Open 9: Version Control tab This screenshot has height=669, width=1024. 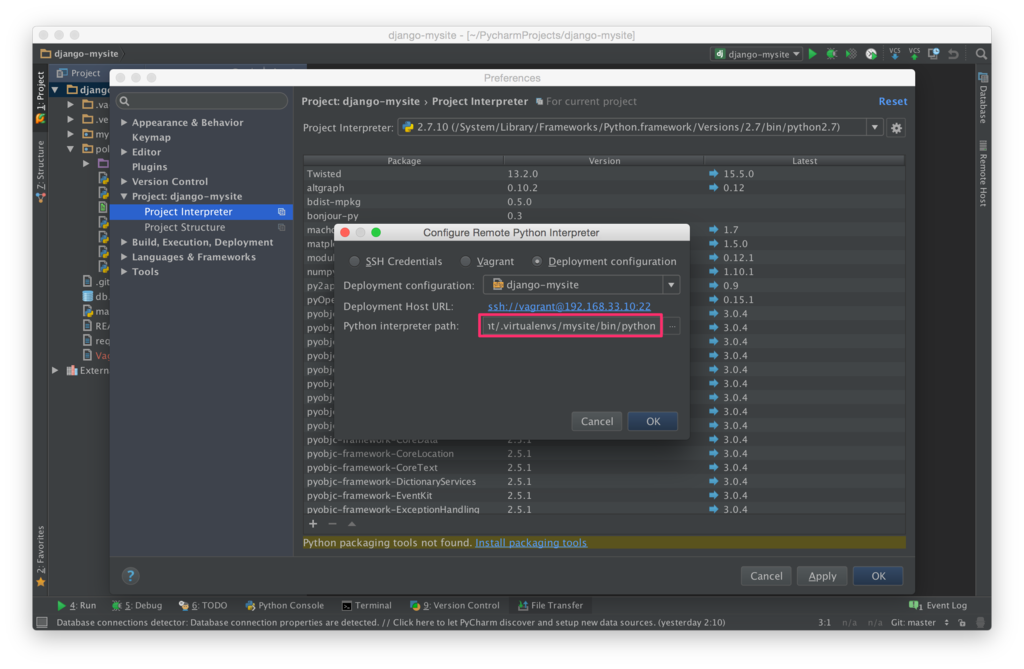455,606
